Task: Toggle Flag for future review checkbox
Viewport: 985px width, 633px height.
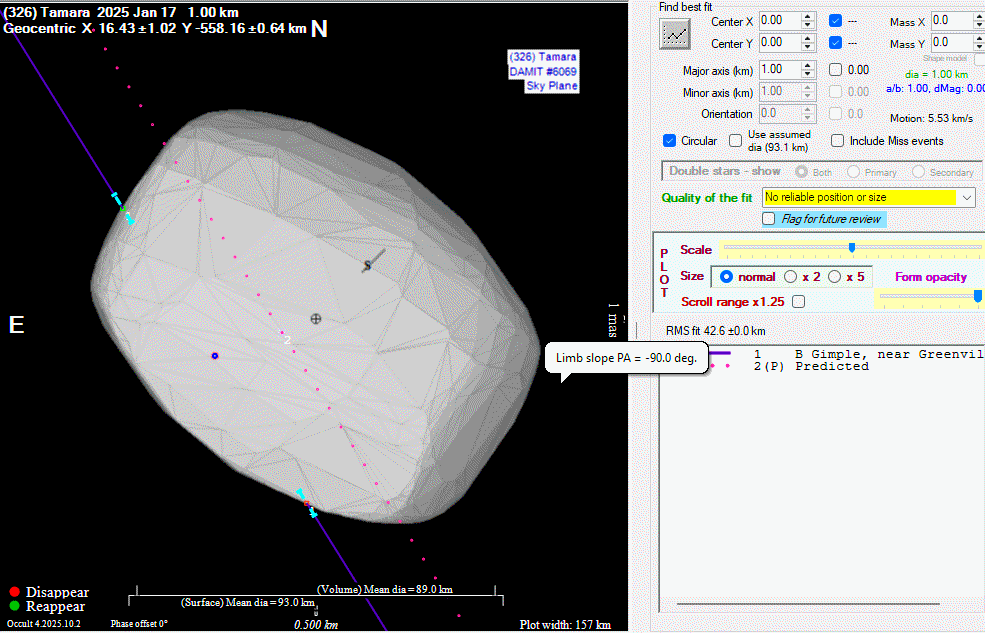Action: [x=769, y=218]
